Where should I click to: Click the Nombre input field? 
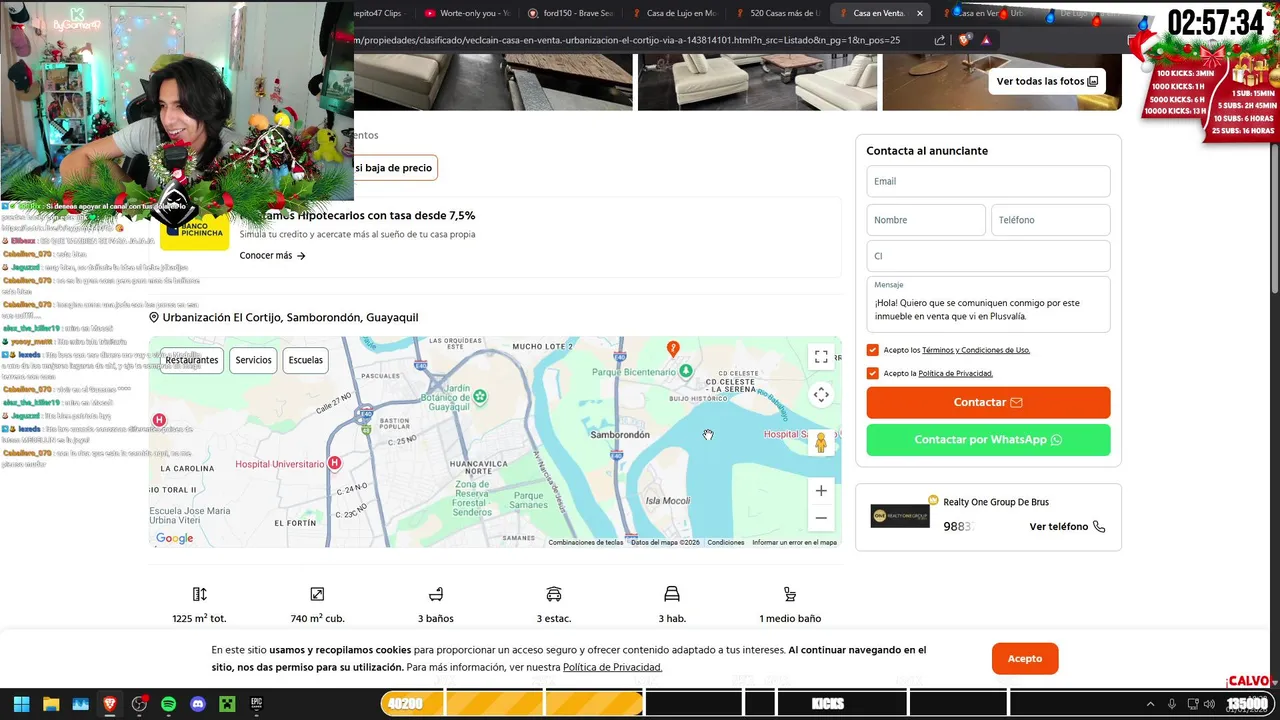pos(926,220)
